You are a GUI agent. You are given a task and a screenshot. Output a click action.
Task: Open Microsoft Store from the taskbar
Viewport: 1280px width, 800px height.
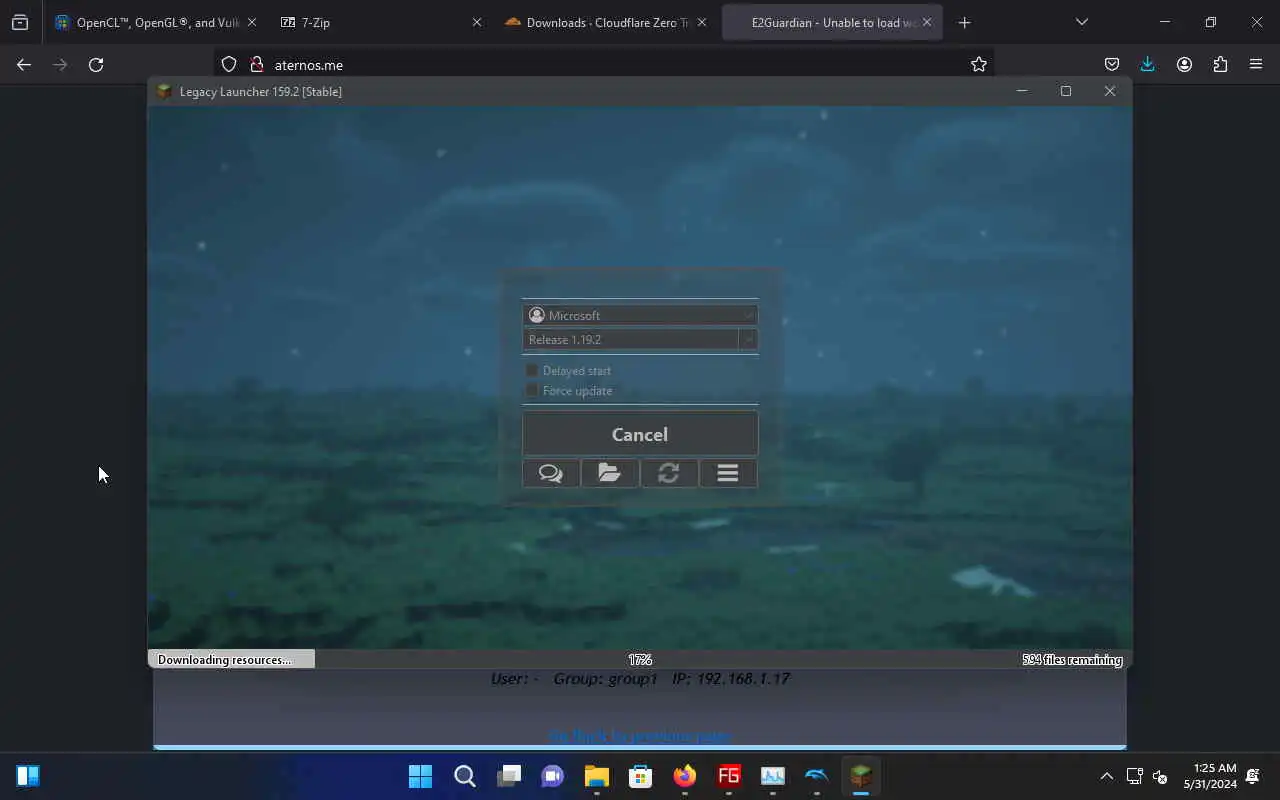tap(641, 776)
